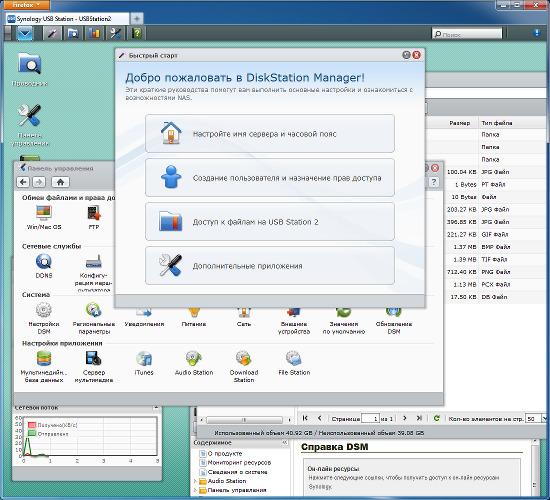The height and width of the screenshot is (500, 550).
Task: Open DDNS settings in Control Panel
Action: [44, 266]
